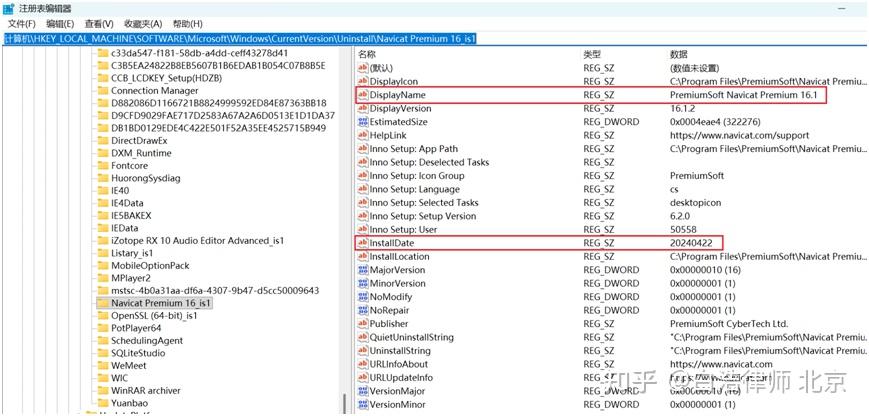Click the Registry Editor title bar icon
The image size is (869, 416).
(x=9, y=9)
